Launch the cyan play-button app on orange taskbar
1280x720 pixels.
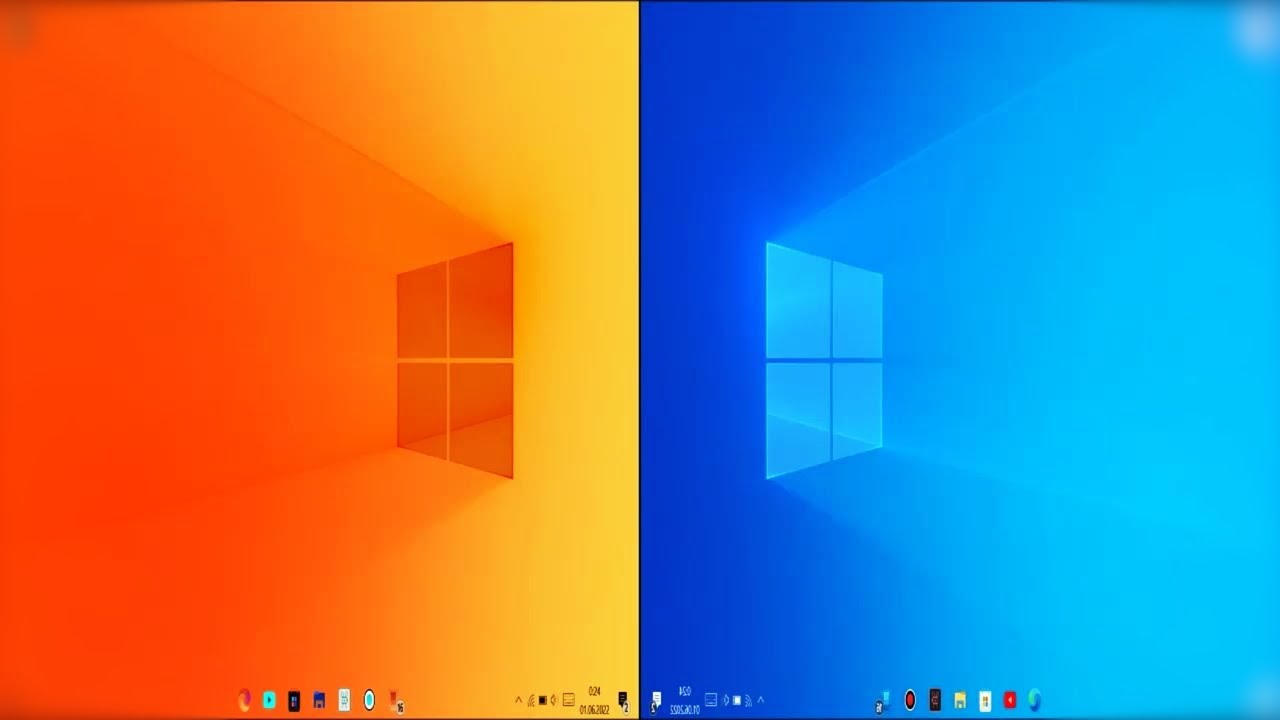click(269, 700)
